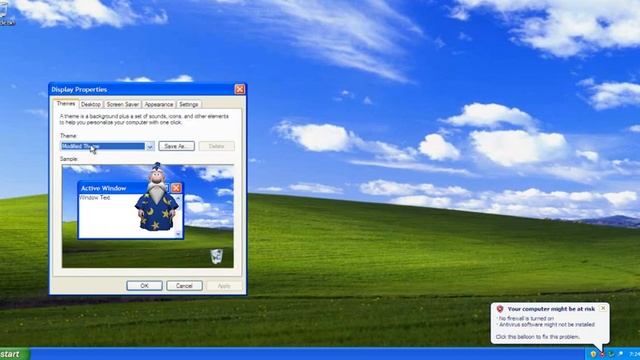Close the security warning balloon

click(603, 308)
